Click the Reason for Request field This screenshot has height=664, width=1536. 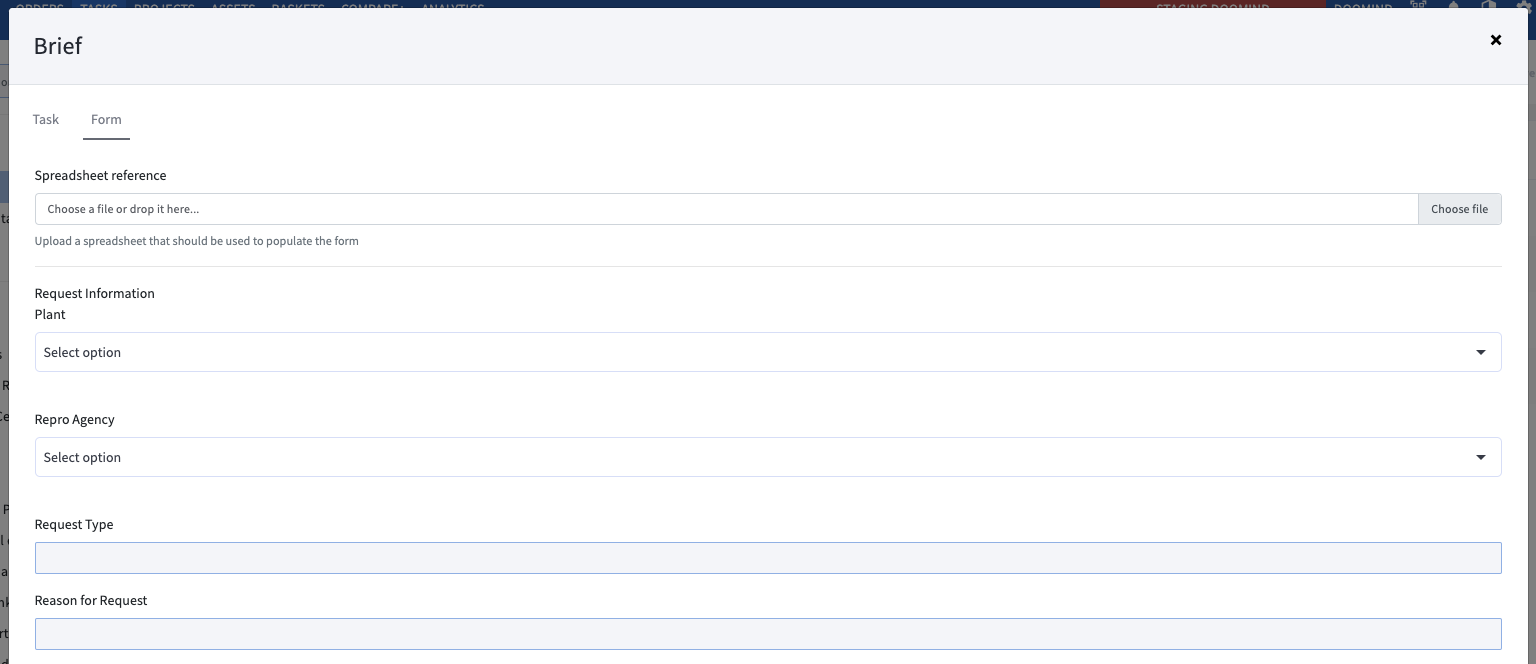coord(768,633)
